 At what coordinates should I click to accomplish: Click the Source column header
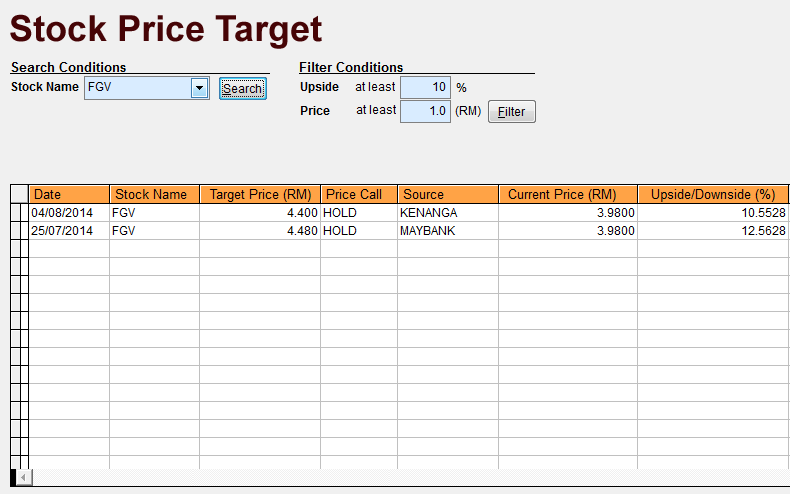448,194
